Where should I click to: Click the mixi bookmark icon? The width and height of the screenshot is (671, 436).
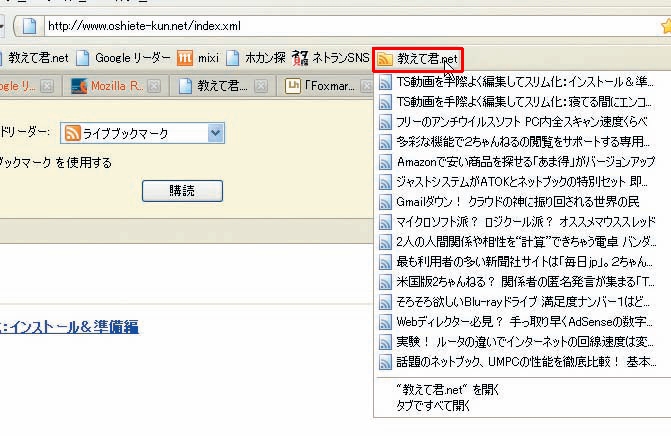click(x=185, y=58)
